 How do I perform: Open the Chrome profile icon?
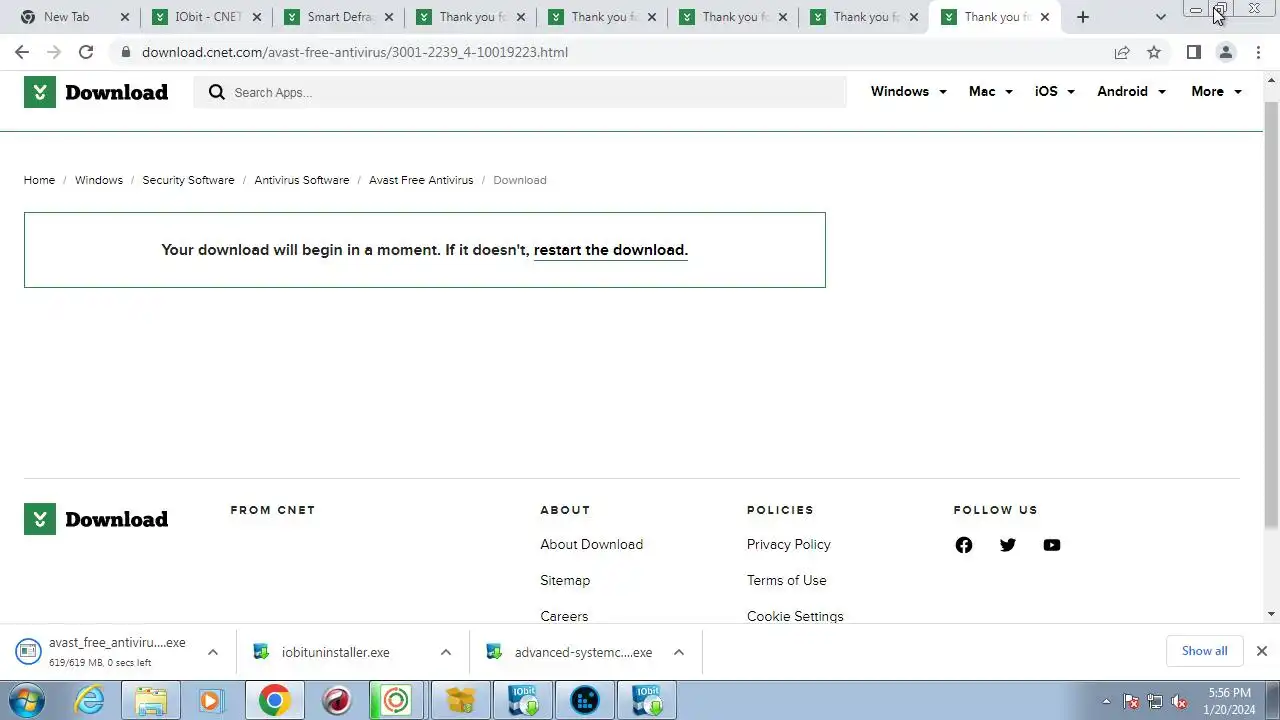[x=1226, y=52]
